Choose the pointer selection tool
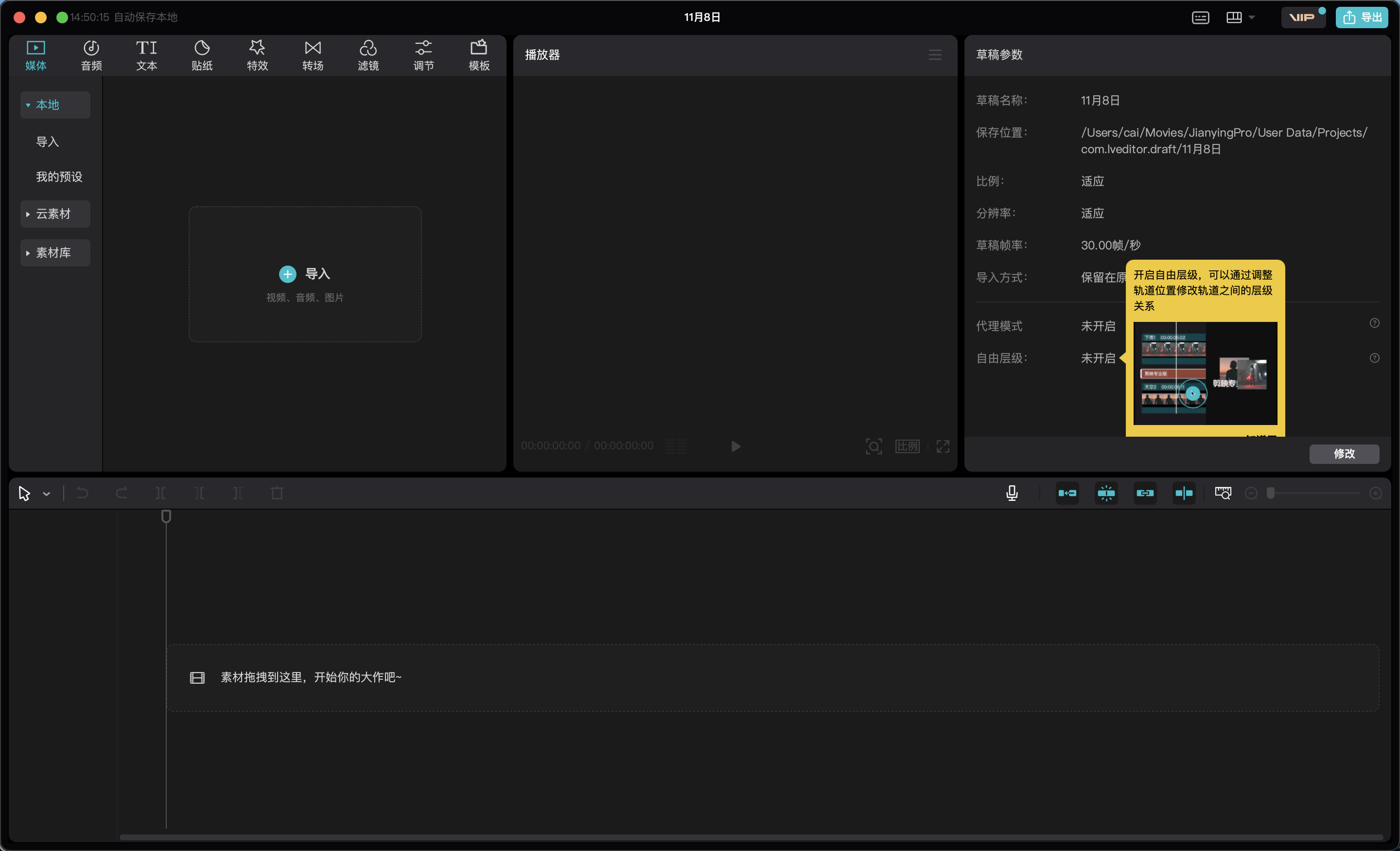1400x851 pixels. [x=24, y=494]
